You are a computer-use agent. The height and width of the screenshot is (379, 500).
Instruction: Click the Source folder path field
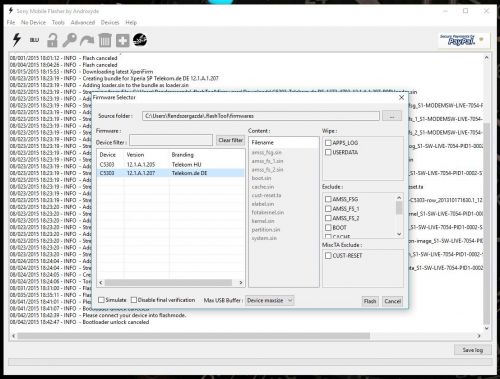tap(261, 116)
